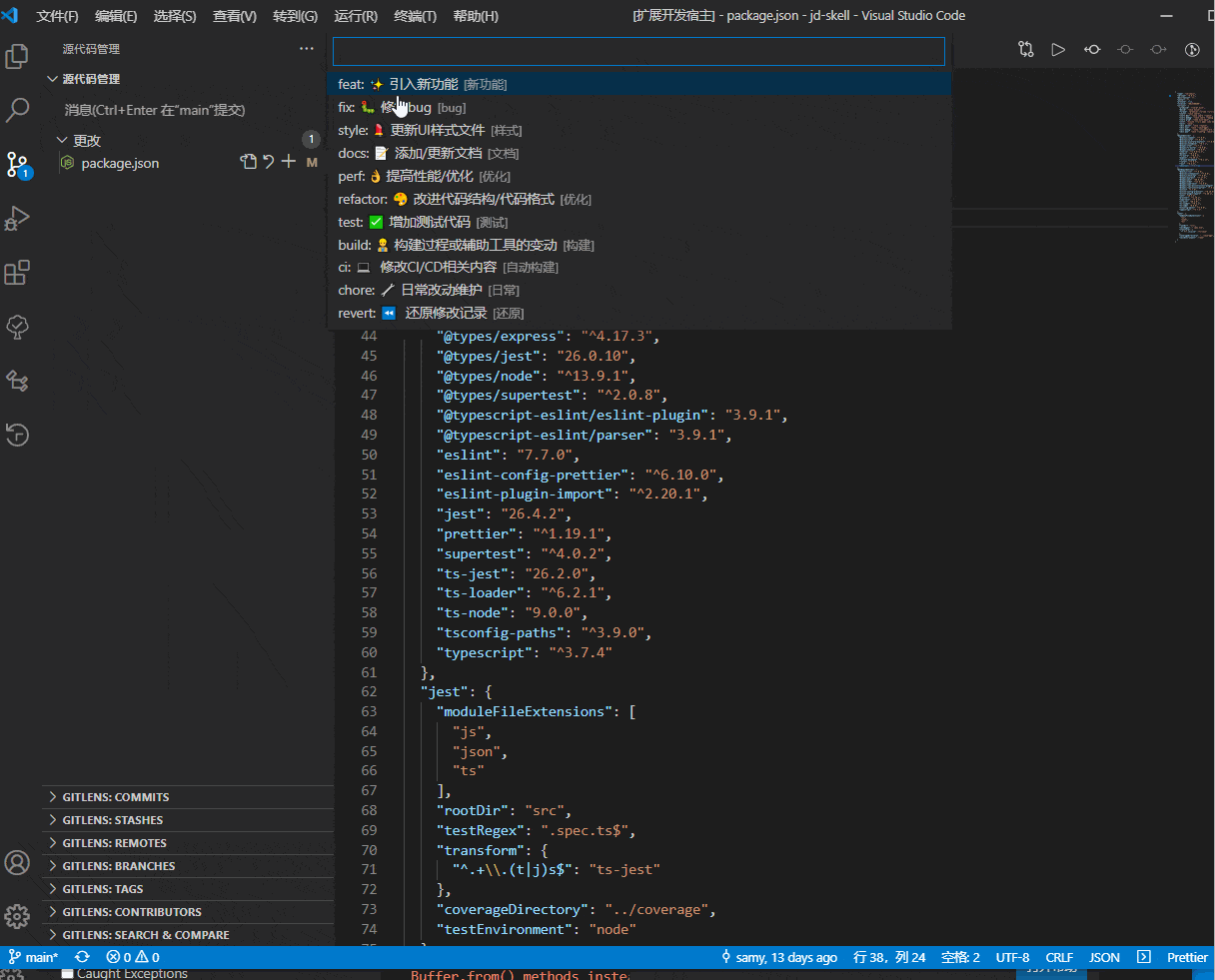1215x980 pixels.
Task: Click the run triangle icon in editor toolbar
Action: (x=1058, y=49)
